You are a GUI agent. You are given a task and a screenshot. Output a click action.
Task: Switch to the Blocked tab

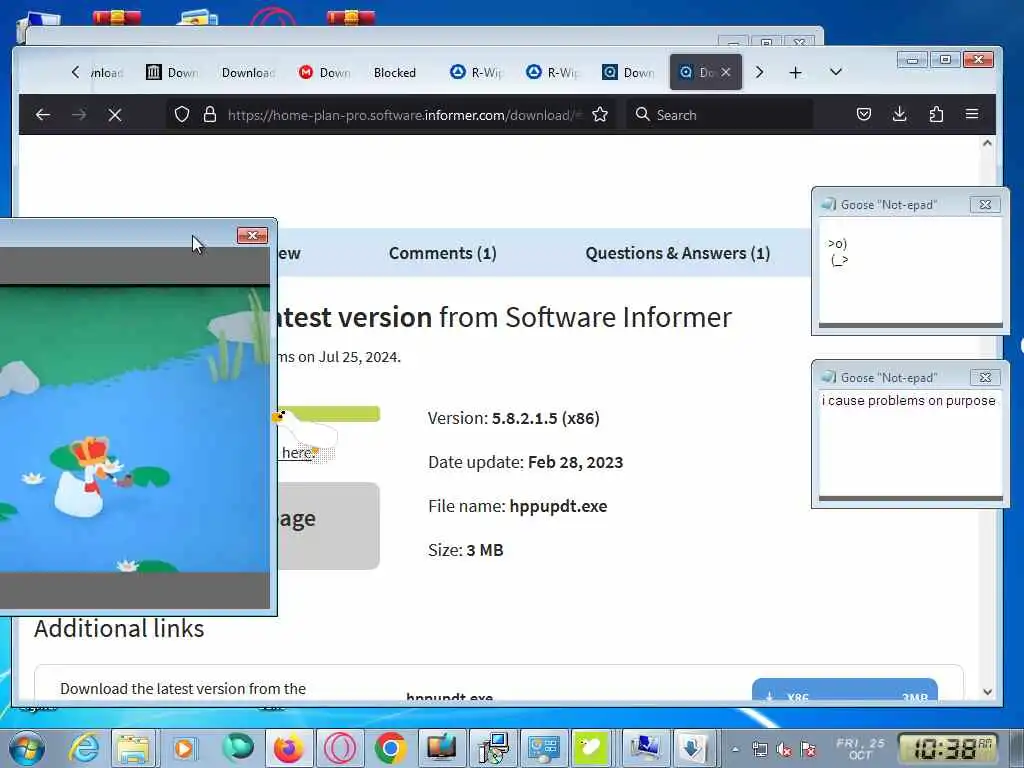tap(394, 72)
